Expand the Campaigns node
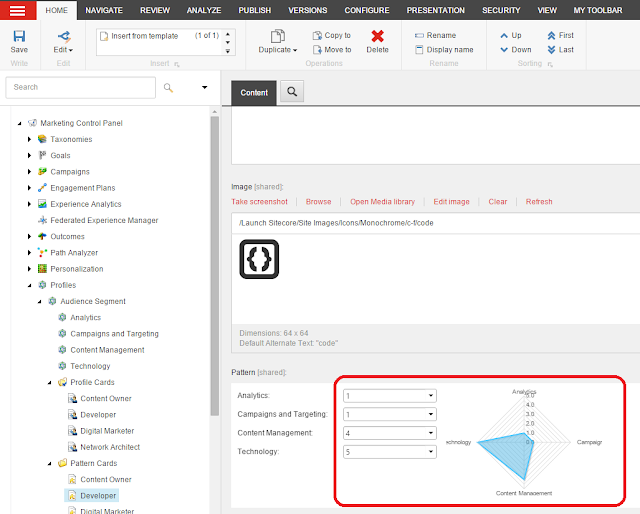 (29, 172)
